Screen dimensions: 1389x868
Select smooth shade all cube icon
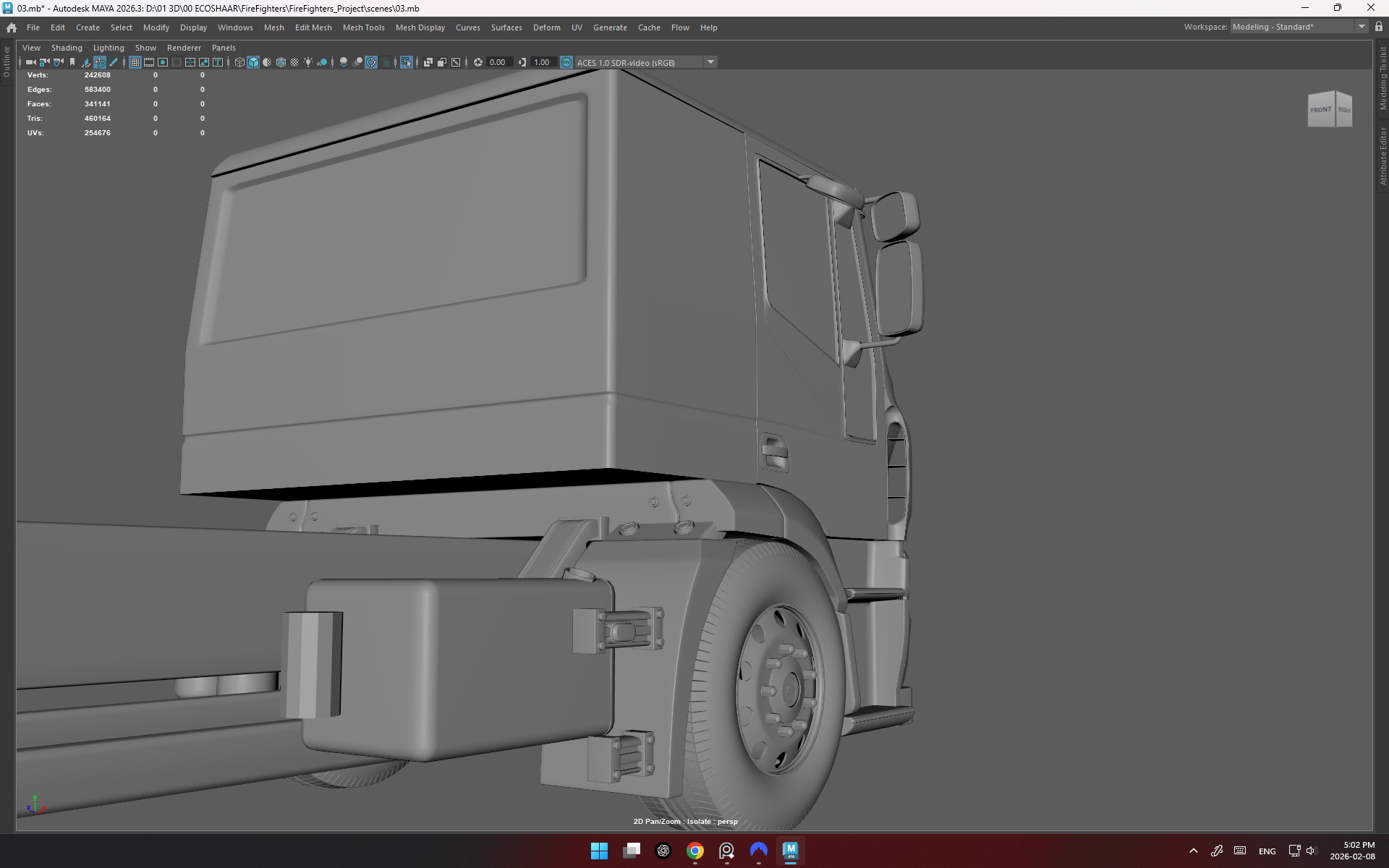click(x=253, y=62)
